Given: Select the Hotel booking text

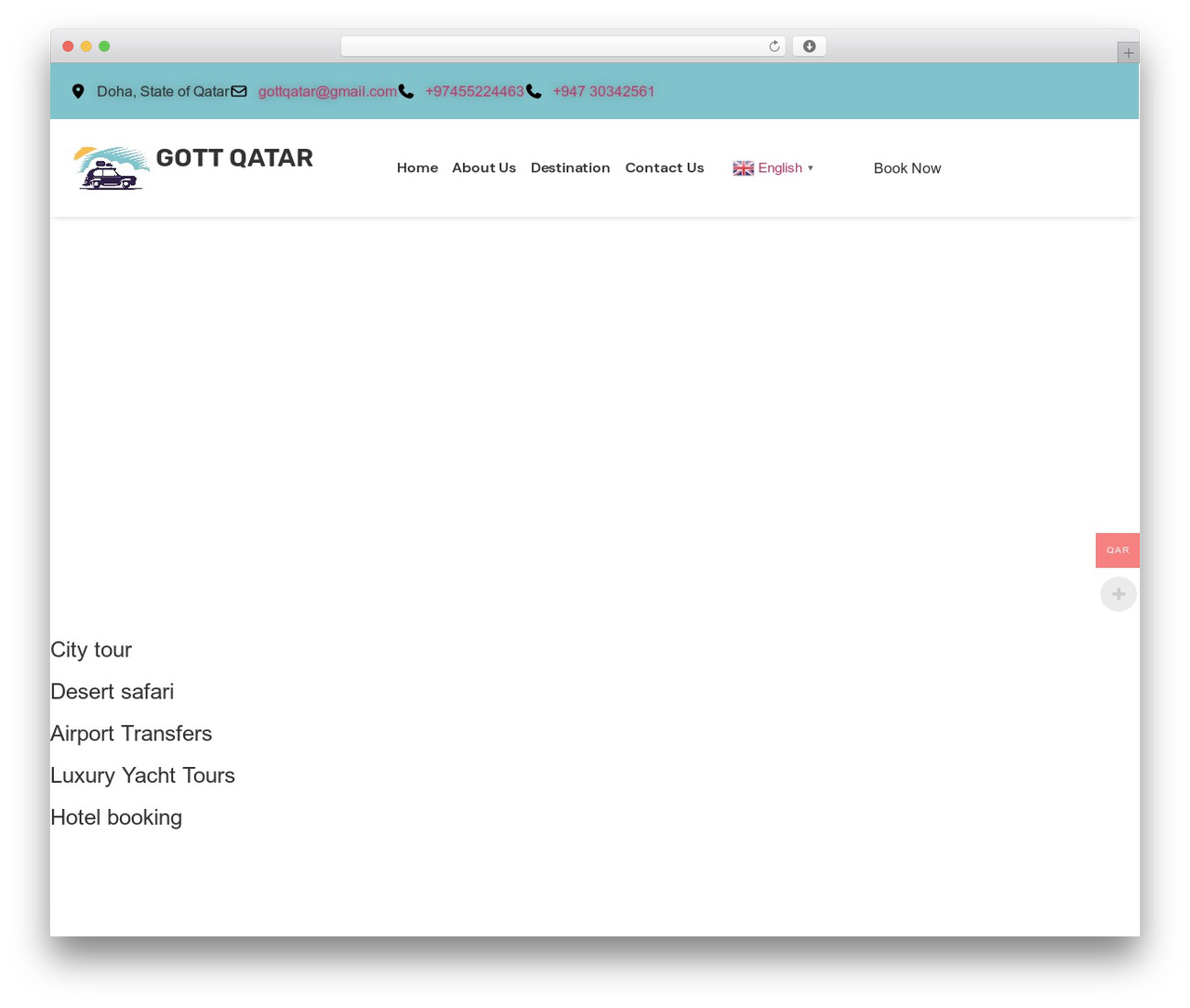Looking at the screenshot, I should click(116, 817).
